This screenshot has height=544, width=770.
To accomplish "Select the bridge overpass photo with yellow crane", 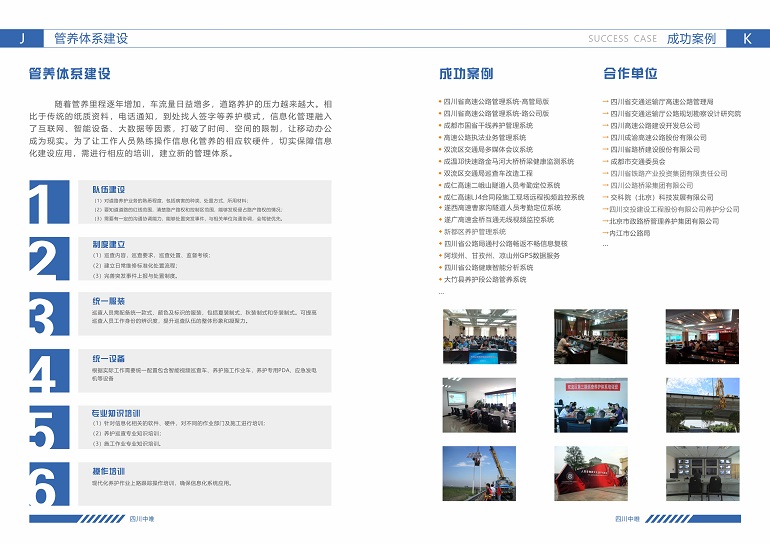I will pyautogui.click(x=702, y=405).
